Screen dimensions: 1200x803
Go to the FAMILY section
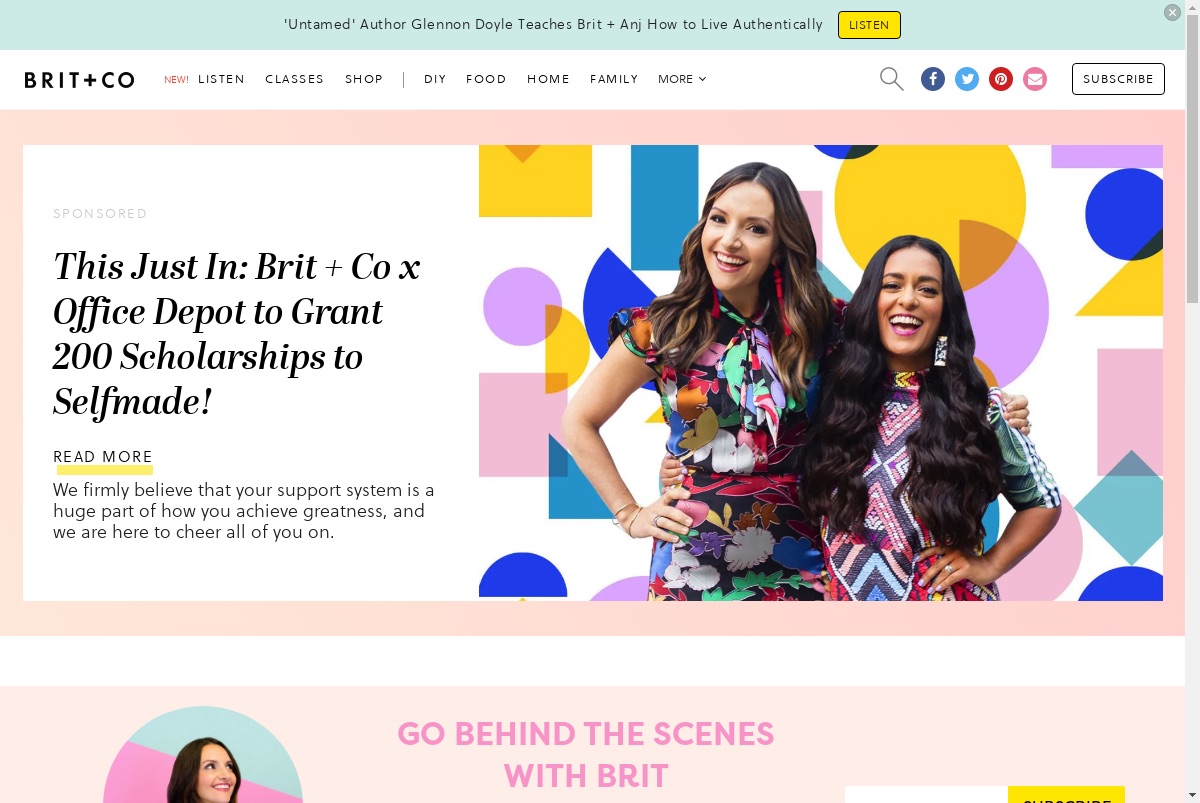click(614, 79)
